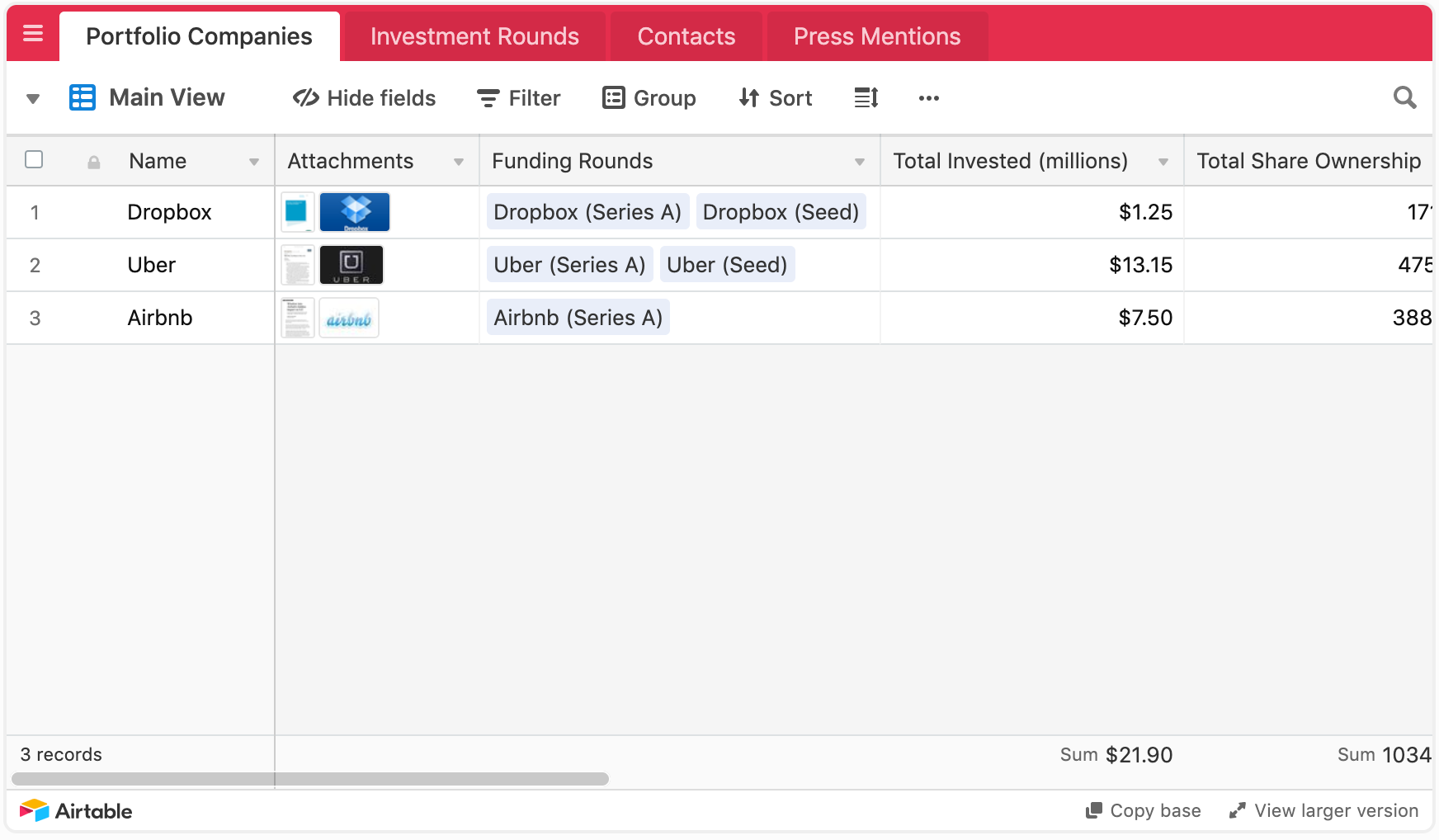Open Airbnb logo attachment thumbnail
This screenshot has width=1439, height=840.
[349, 318]
